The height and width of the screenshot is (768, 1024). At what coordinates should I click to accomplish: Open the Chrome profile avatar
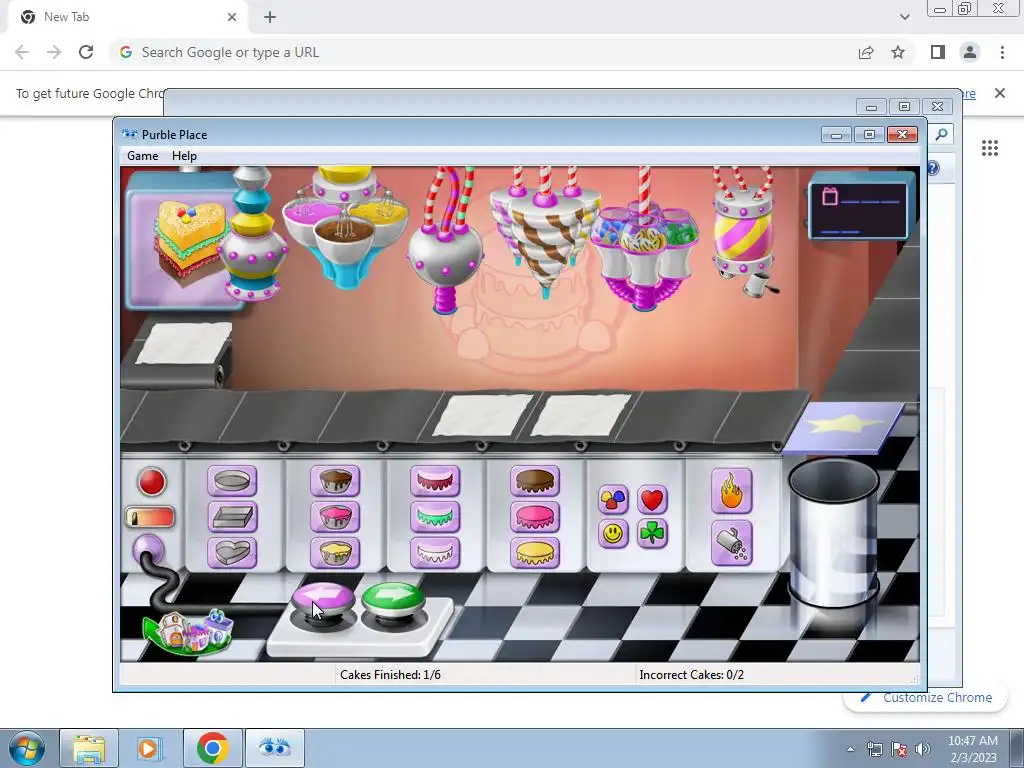point(970,52)
